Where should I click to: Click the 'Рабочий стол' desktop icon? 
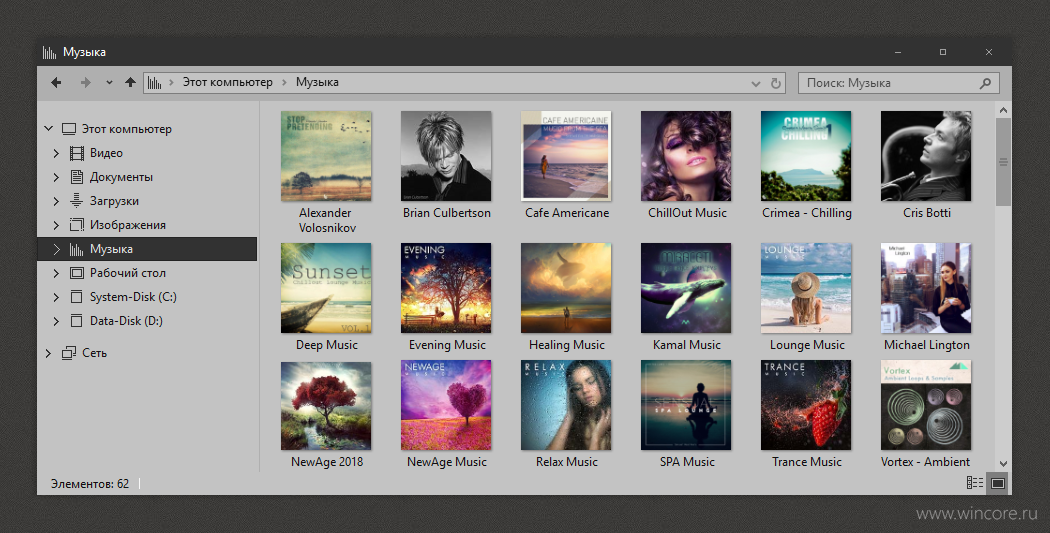tap(77, 273)
